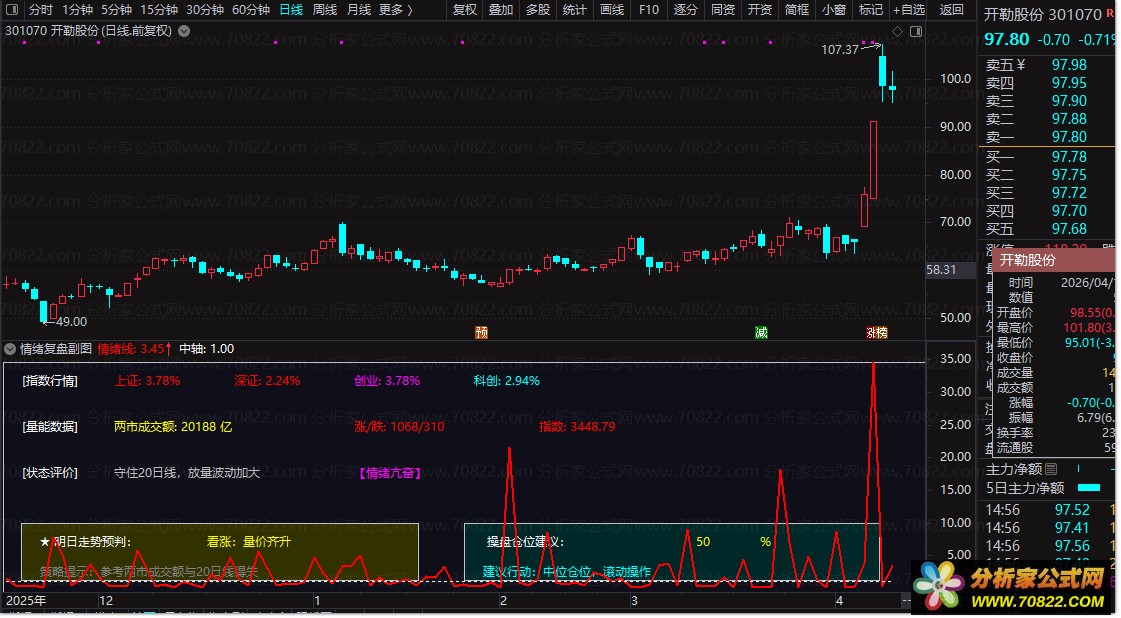This screenshot has height=618, width=1121.
Task: Click the diamond icon above the chart
Action: 897,32
